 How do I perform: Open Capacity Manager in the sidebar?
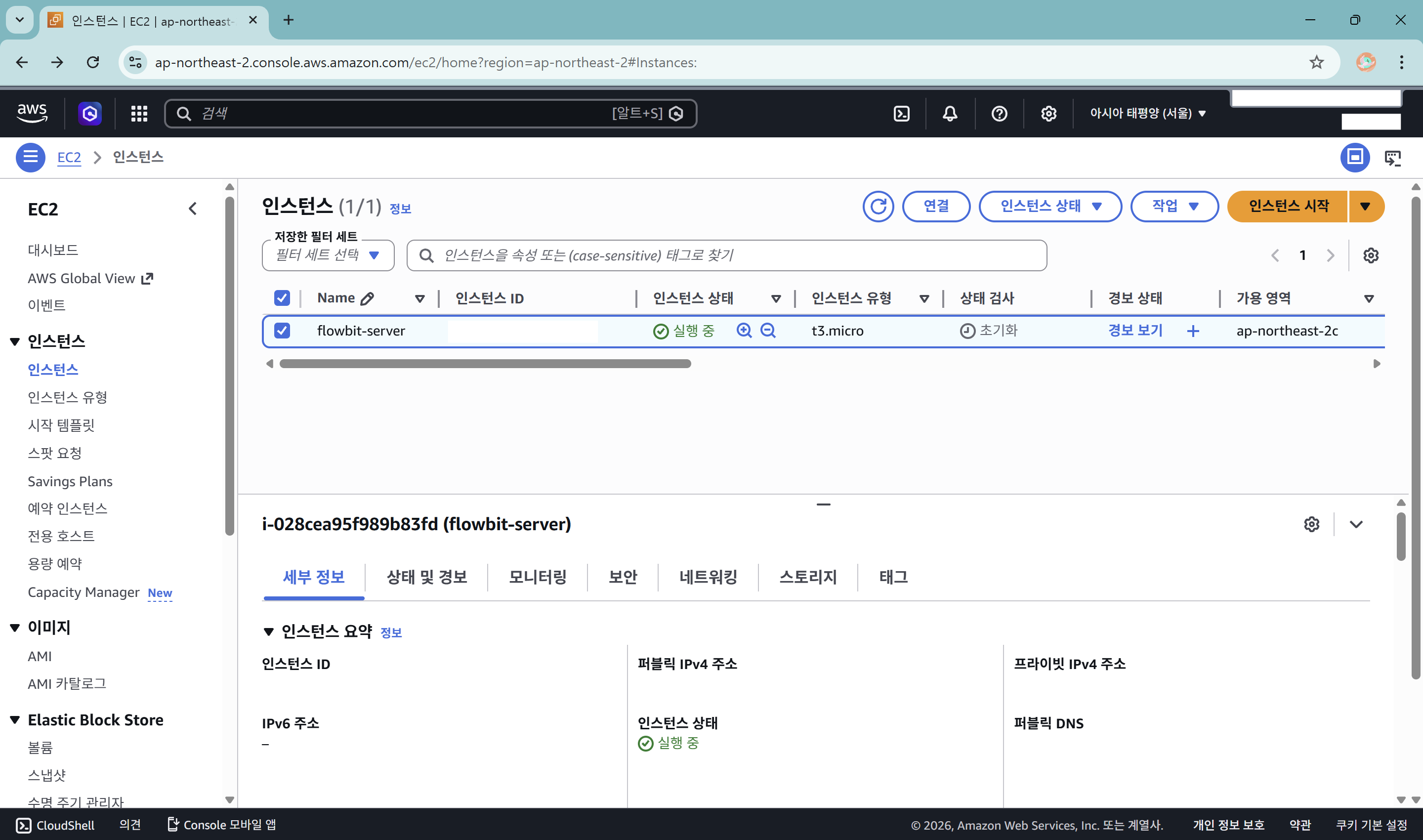tap(84, 592)
